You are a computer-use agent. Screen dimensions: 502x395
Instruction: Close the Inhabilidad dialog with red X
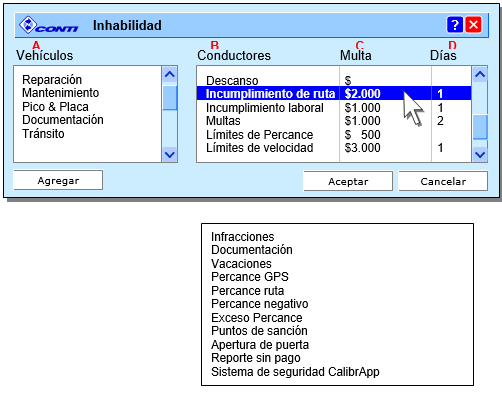point(473,25)
